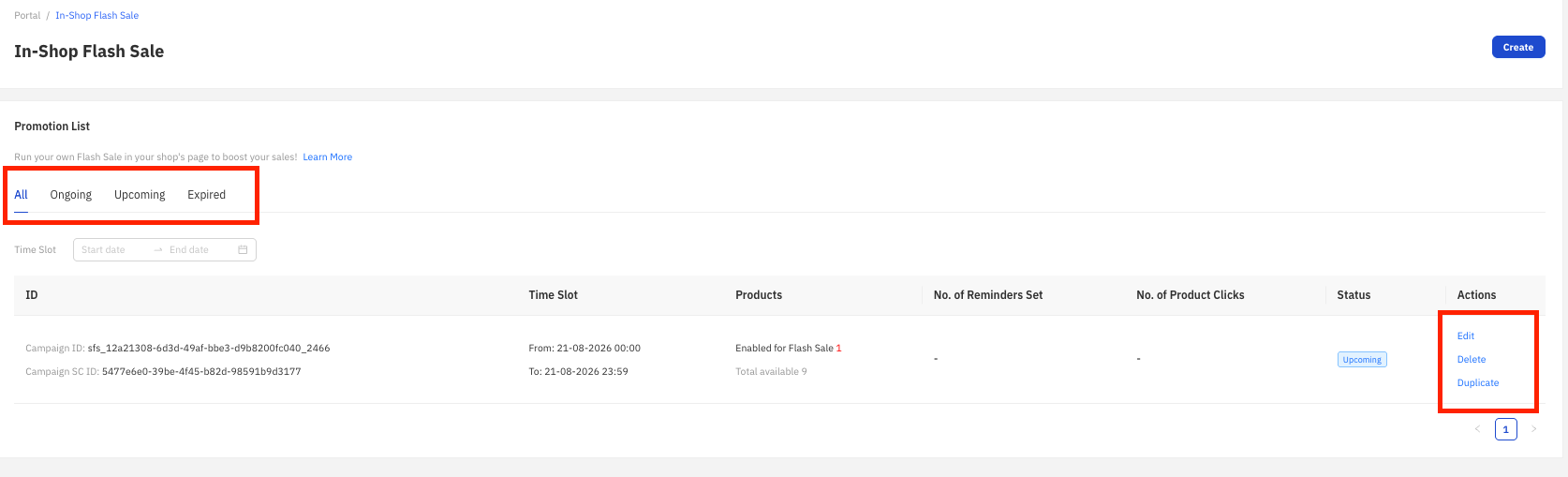Open In-Shop Flash Sale breadcrumb
The image size is (1568, 477).
tap(96, 15)
